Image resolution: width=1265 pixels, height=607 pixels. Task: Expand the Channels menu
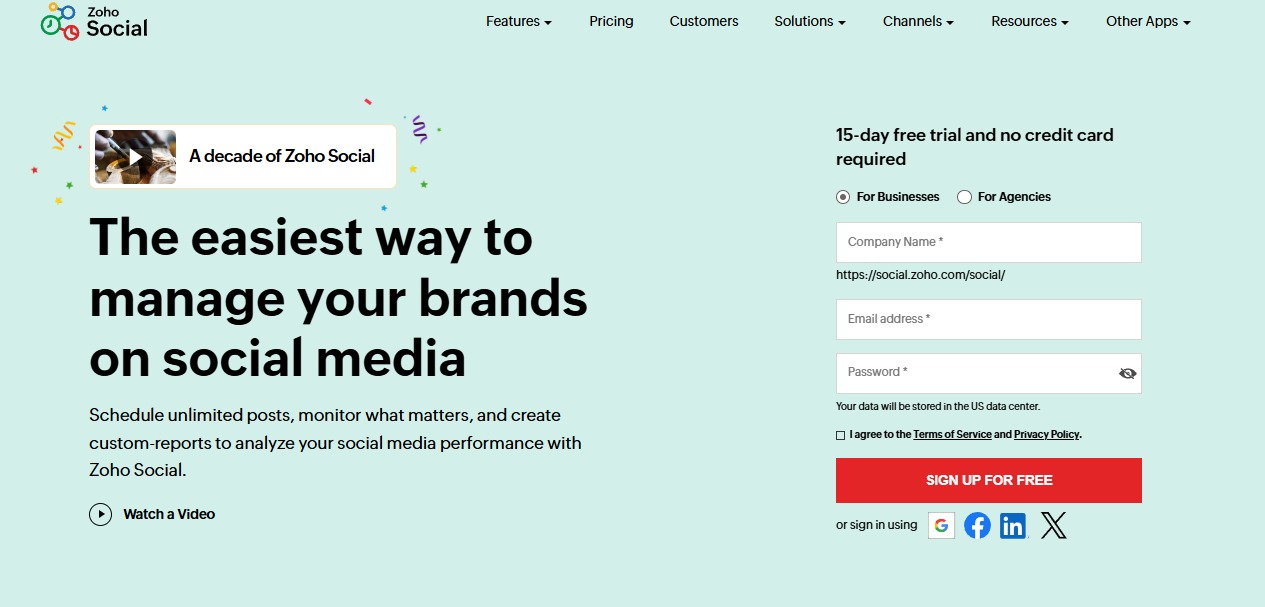917,21
